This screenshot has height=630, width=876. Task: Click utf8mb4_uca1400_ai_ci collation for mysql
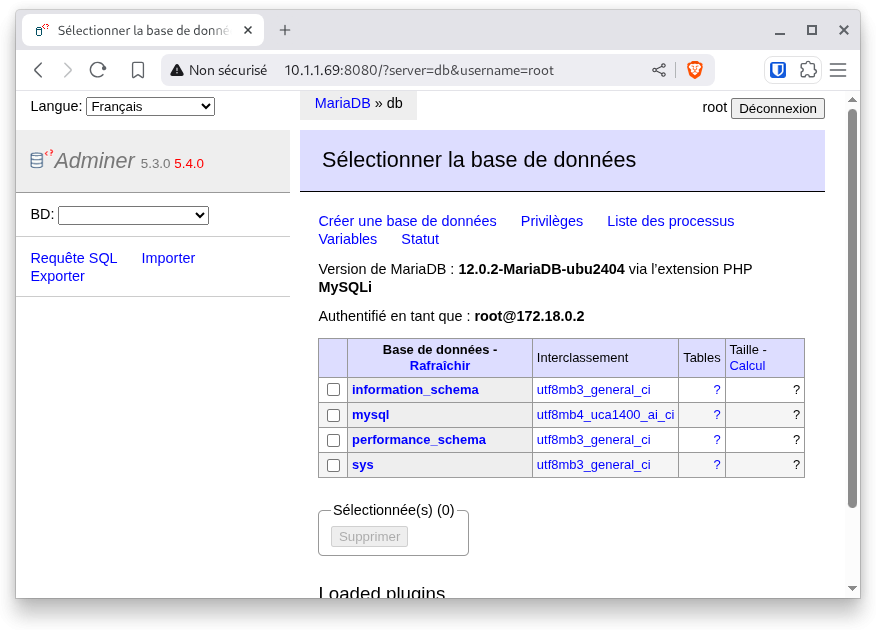click(605, 415)
